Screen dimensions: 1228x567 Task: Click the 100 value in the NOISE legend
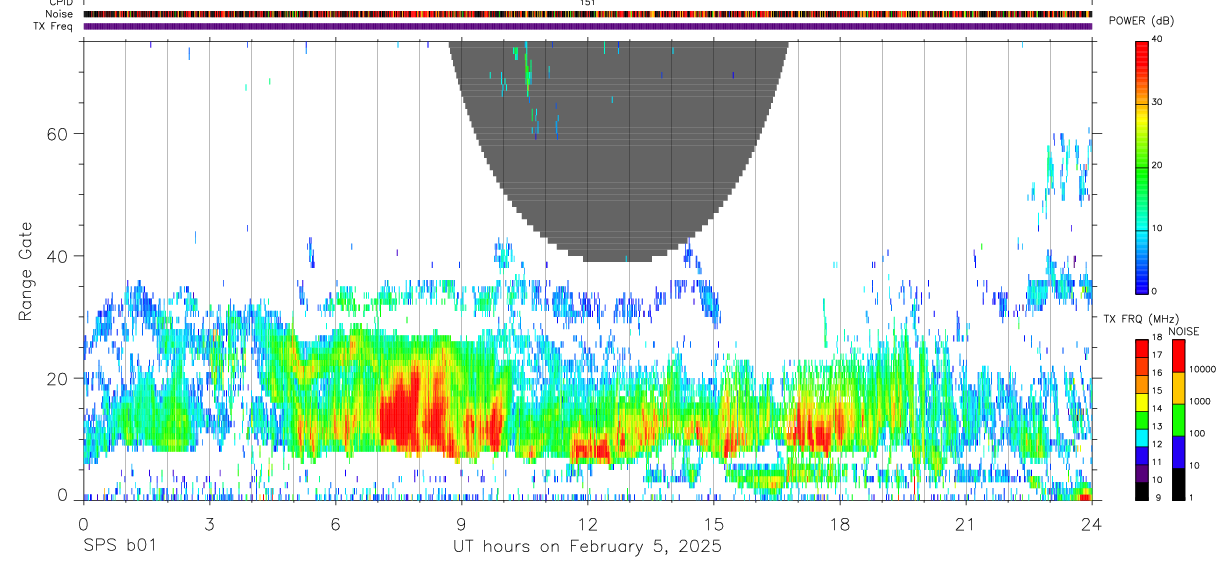coord(1196,433)
